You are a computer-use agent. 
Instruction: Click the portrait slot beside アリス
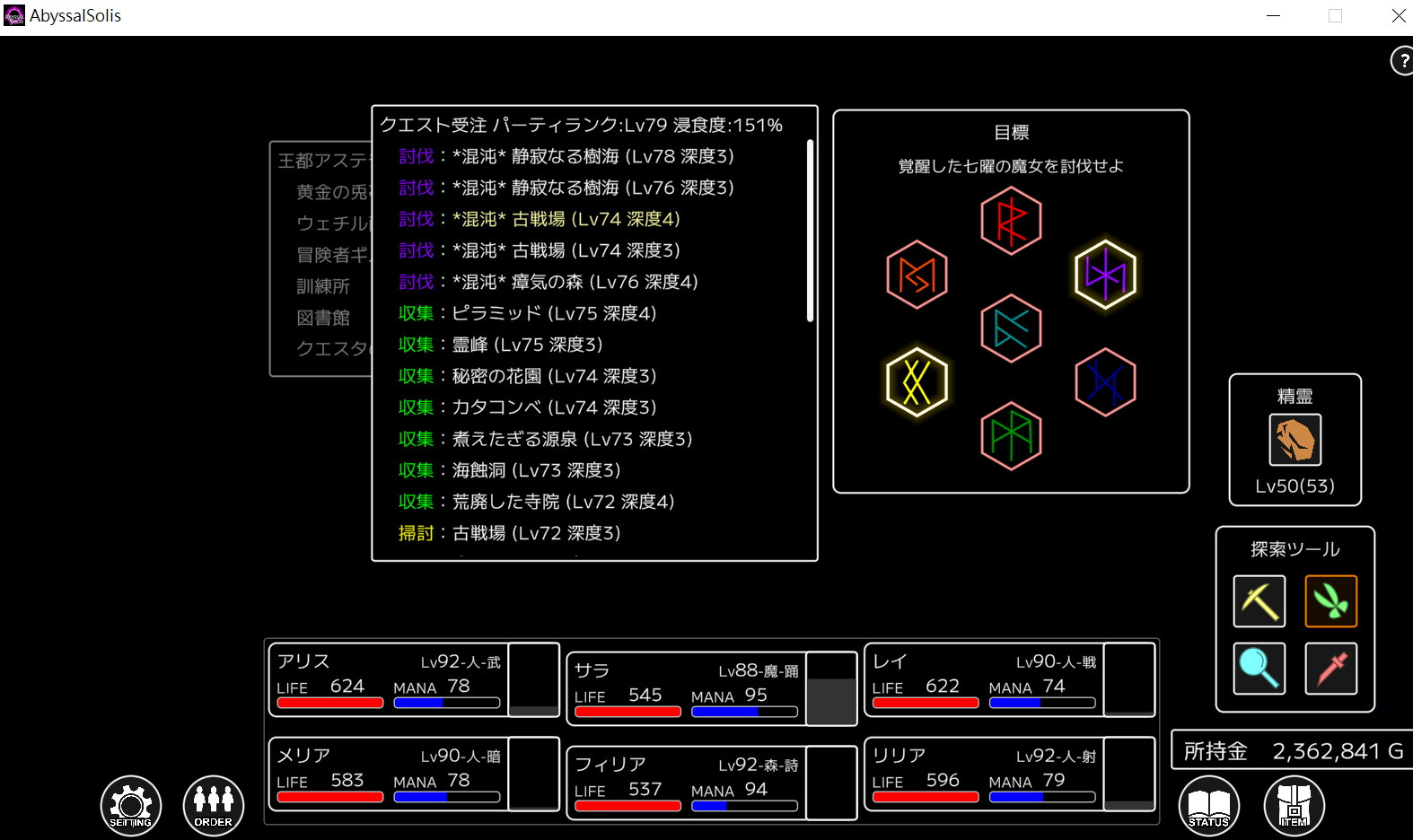(x=534, y=680)
